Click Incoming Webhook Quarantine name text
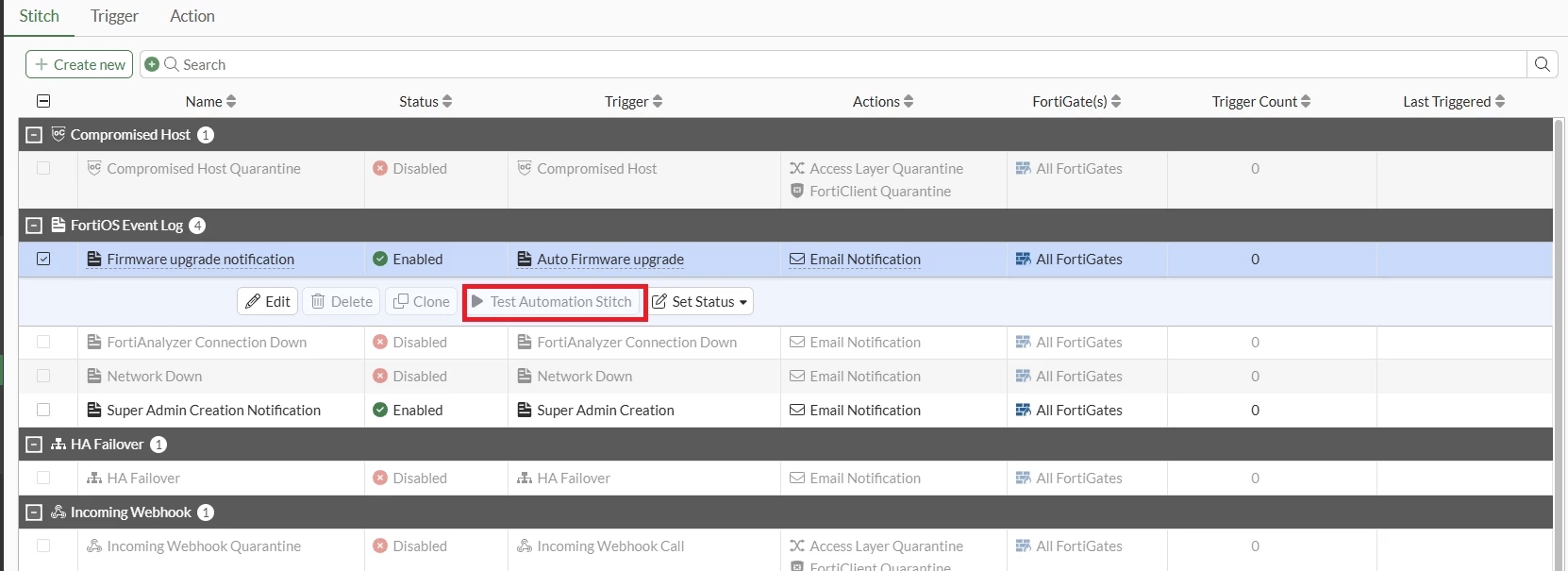Screen dimensions: 1568x571 click(x=204, y=546)
